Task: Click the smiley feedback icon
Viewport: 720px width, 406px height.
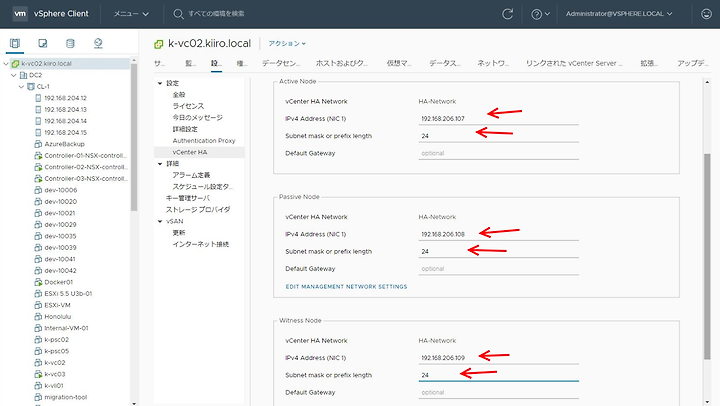Action: click(x=706, y=14)
